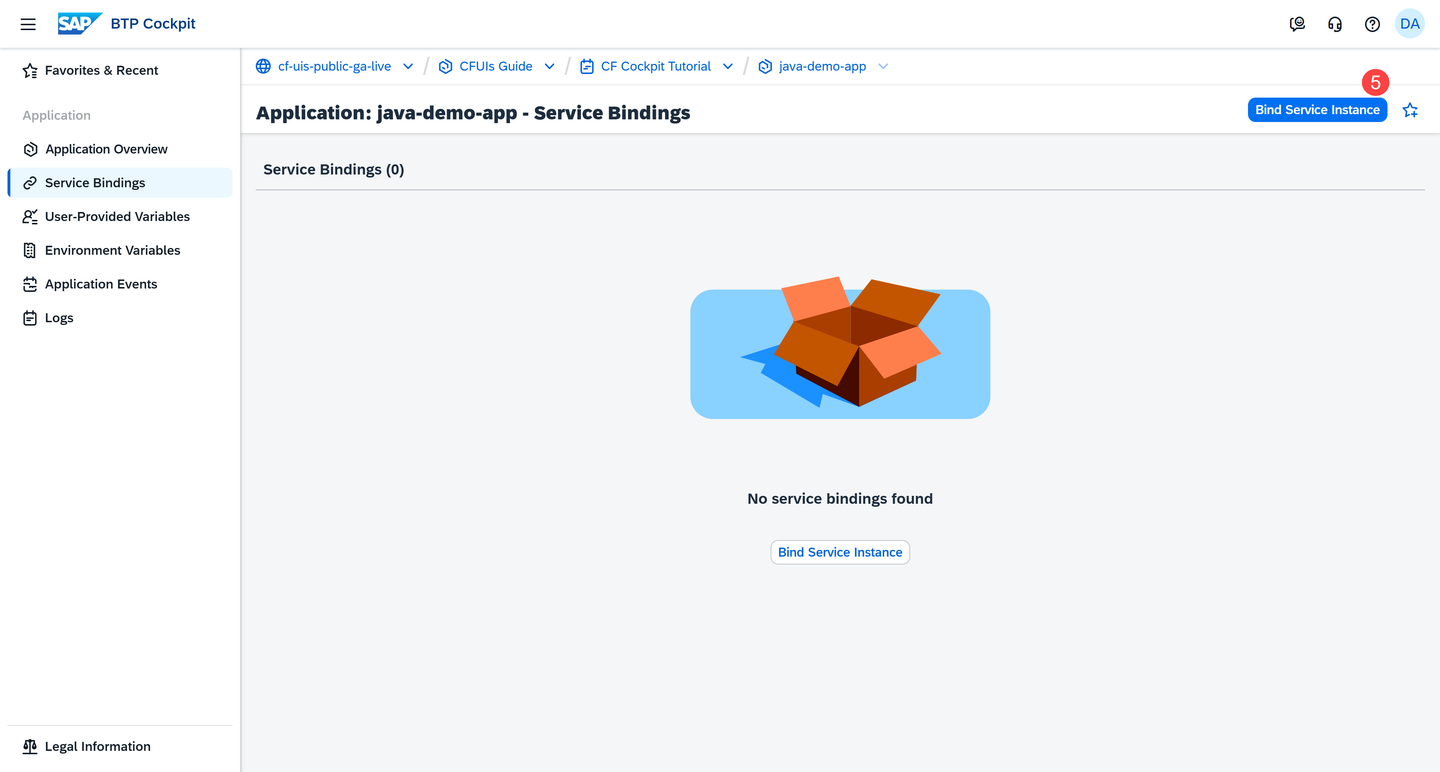Click Bind Service Instance below empty message
Image resolution: width=1440 pixels, height=772 pixels.
coord(840,552)
